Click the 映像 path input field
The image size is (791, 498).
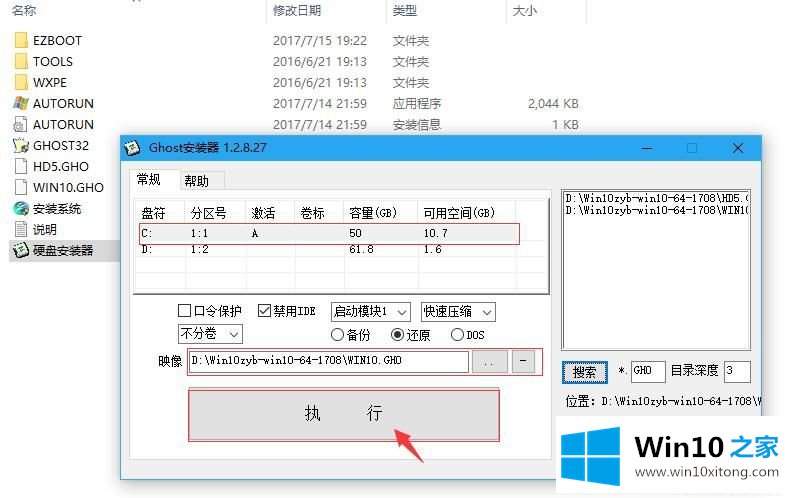coord(328,361)
